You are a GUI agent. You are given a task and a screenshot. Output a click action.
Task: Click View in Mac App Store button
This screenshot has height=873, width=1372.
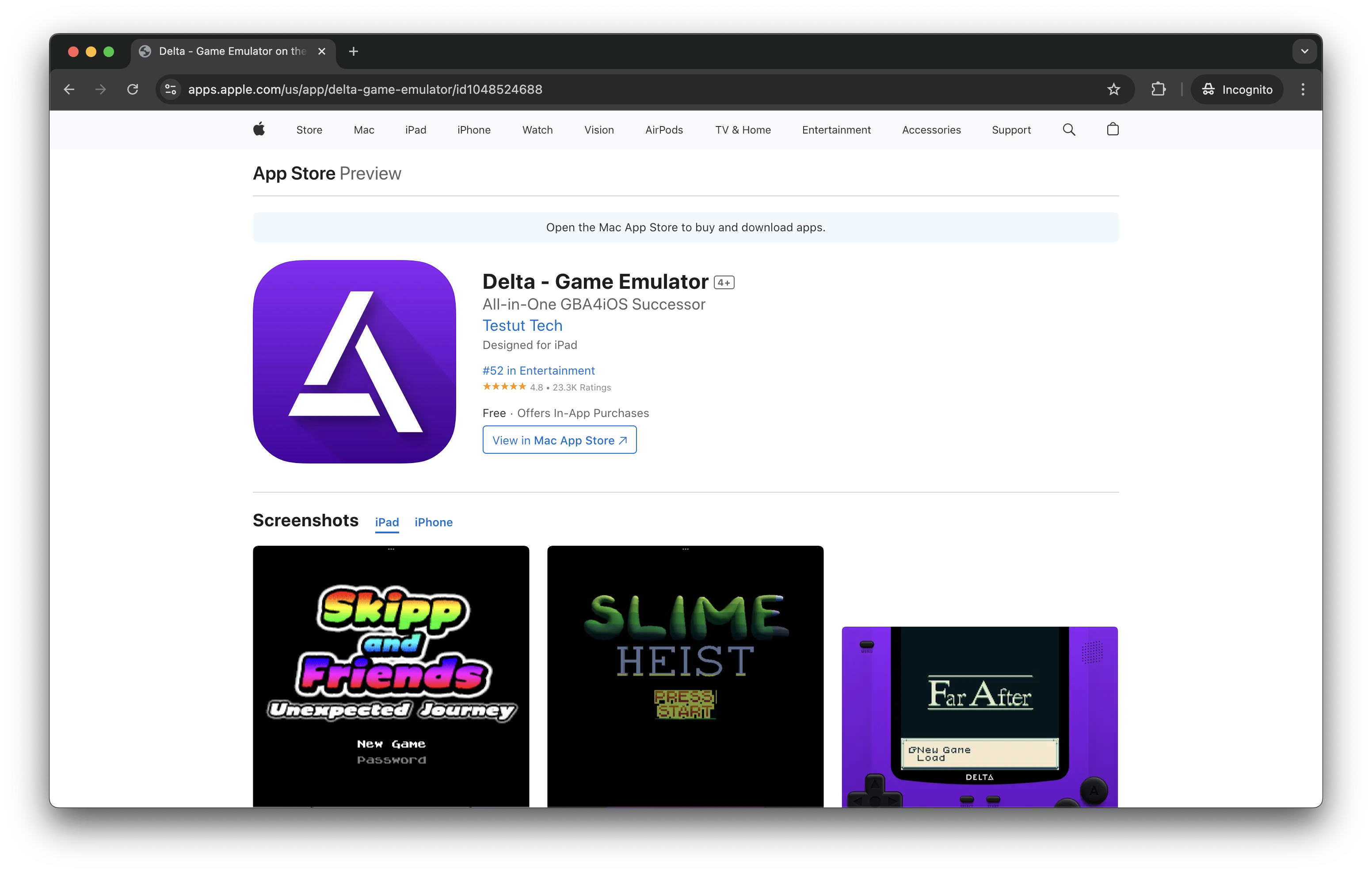pos(559,440)
